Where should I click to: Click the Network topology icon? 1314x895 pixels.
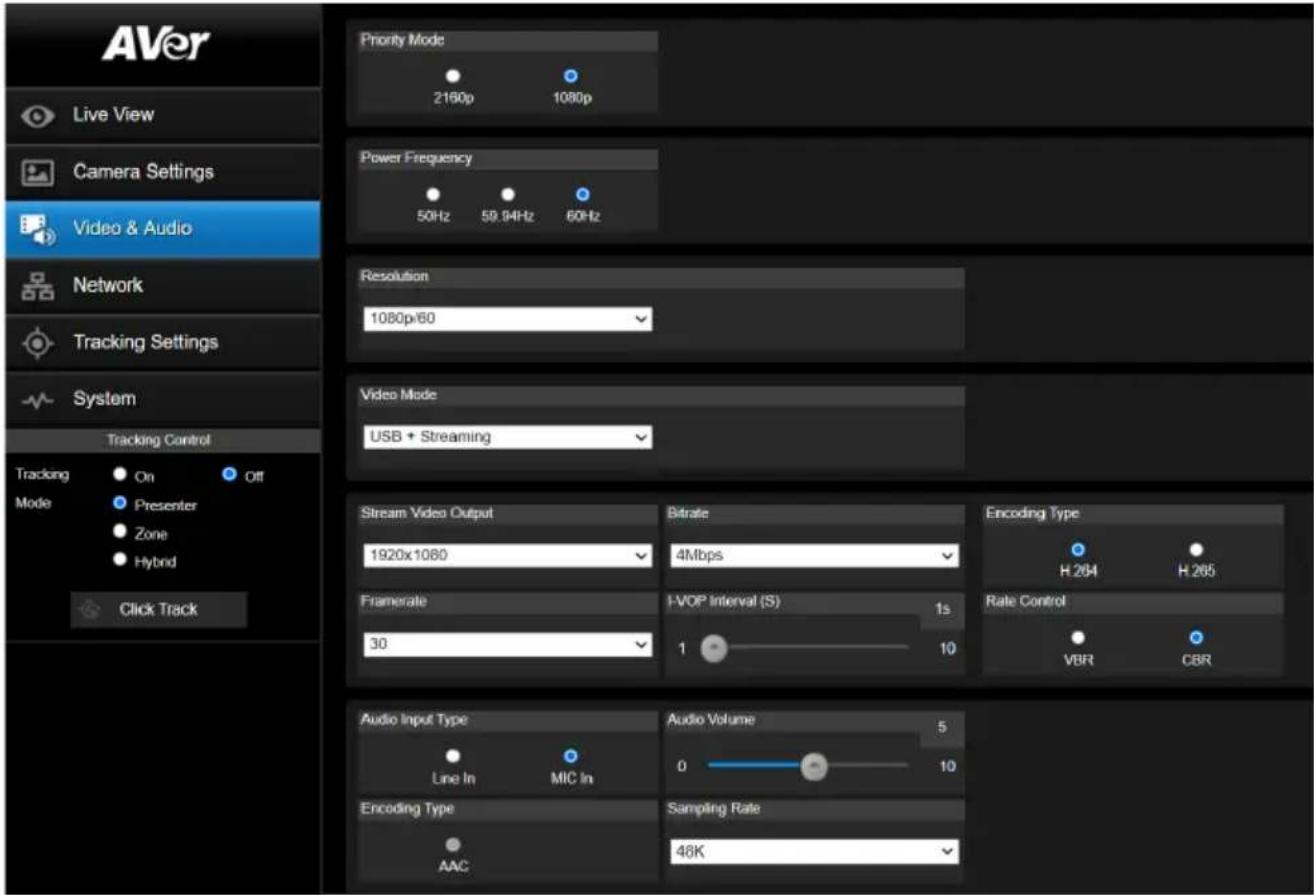38,286
